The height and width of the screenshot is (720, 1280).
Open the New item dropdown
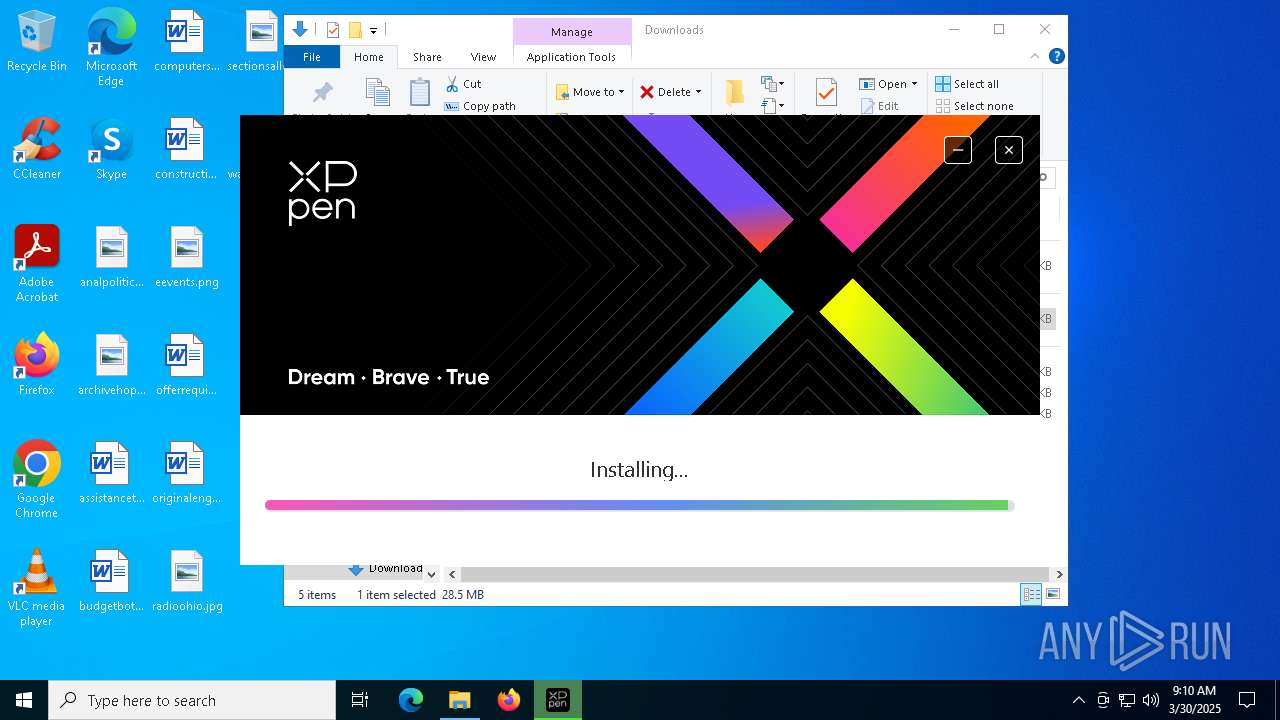[x=773, y=84]
